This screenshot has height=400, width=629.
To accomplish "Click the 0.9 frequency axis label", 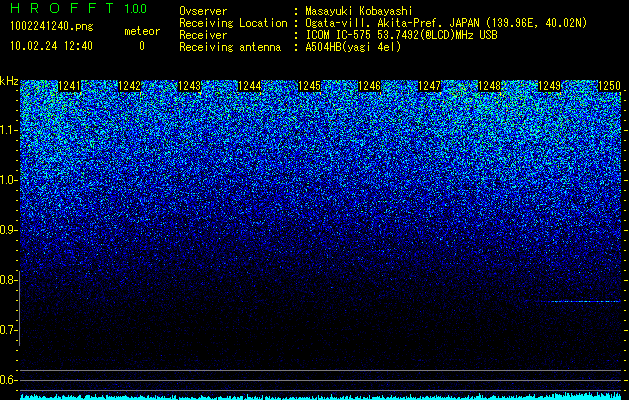I will (x=9, y=230).
